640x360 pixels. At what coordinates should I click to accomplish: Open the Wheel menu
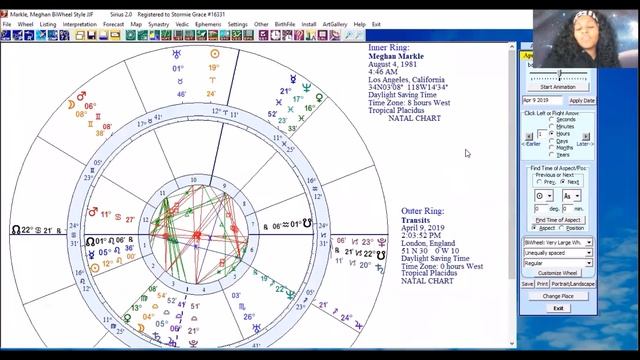(25, 24)
